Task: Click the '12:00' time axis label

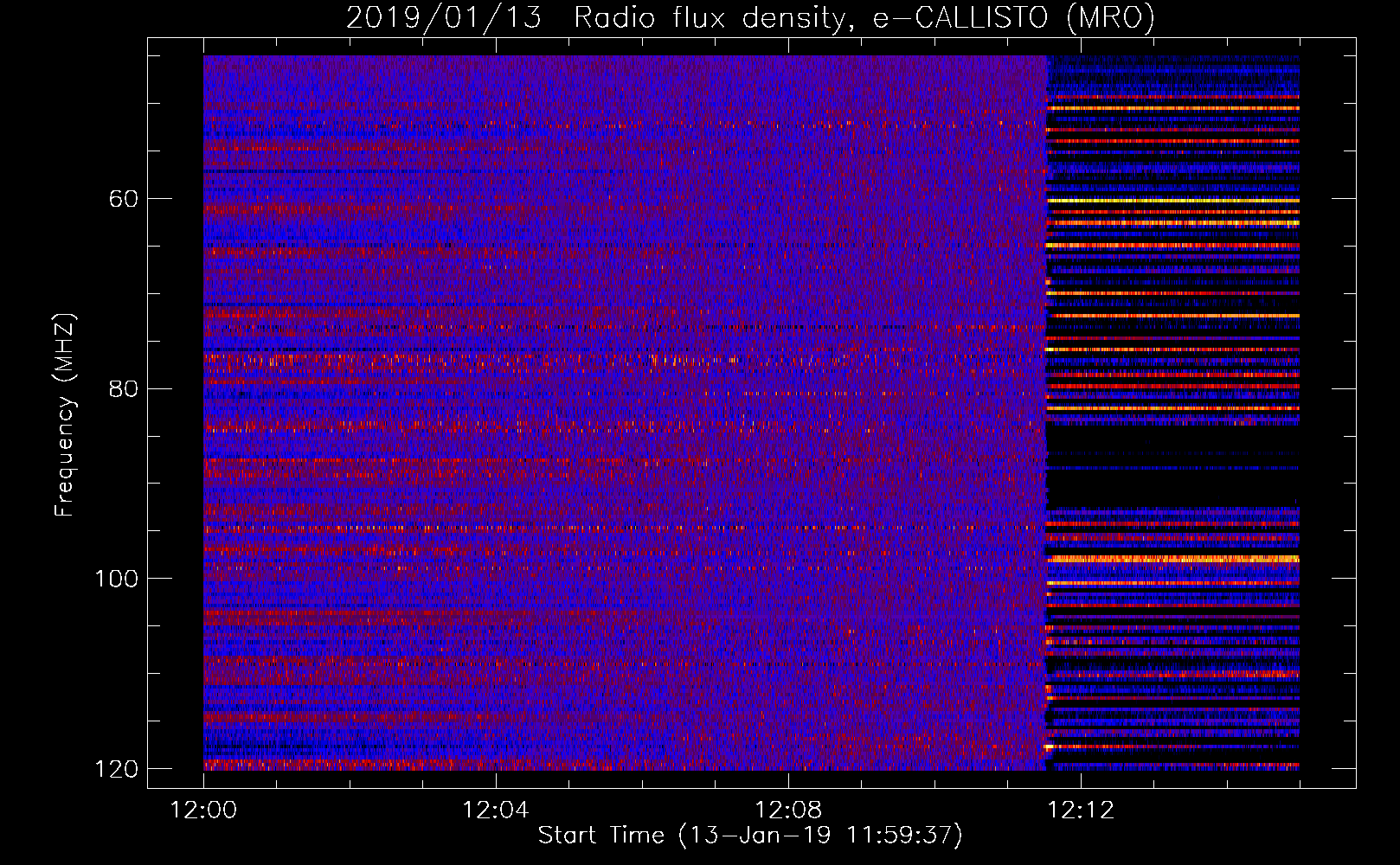Action: coord(203,811)
